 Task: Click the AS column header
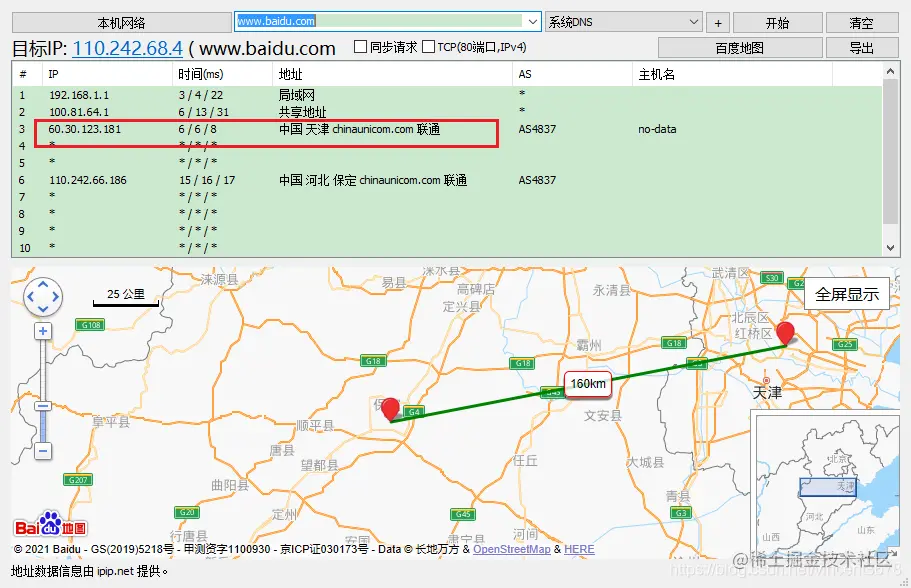[572, 74]
